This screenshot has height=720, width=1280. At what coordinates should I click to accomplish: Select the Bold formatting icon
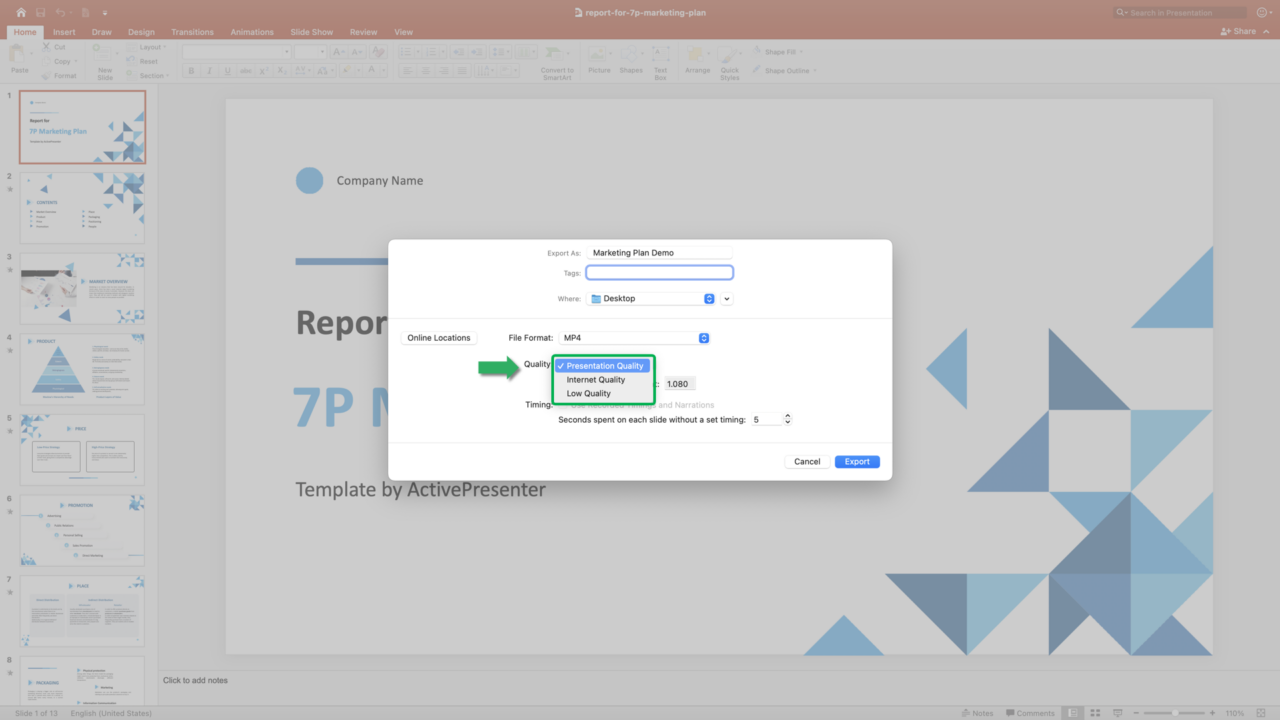pyautogui.click(x=192, y=70)
